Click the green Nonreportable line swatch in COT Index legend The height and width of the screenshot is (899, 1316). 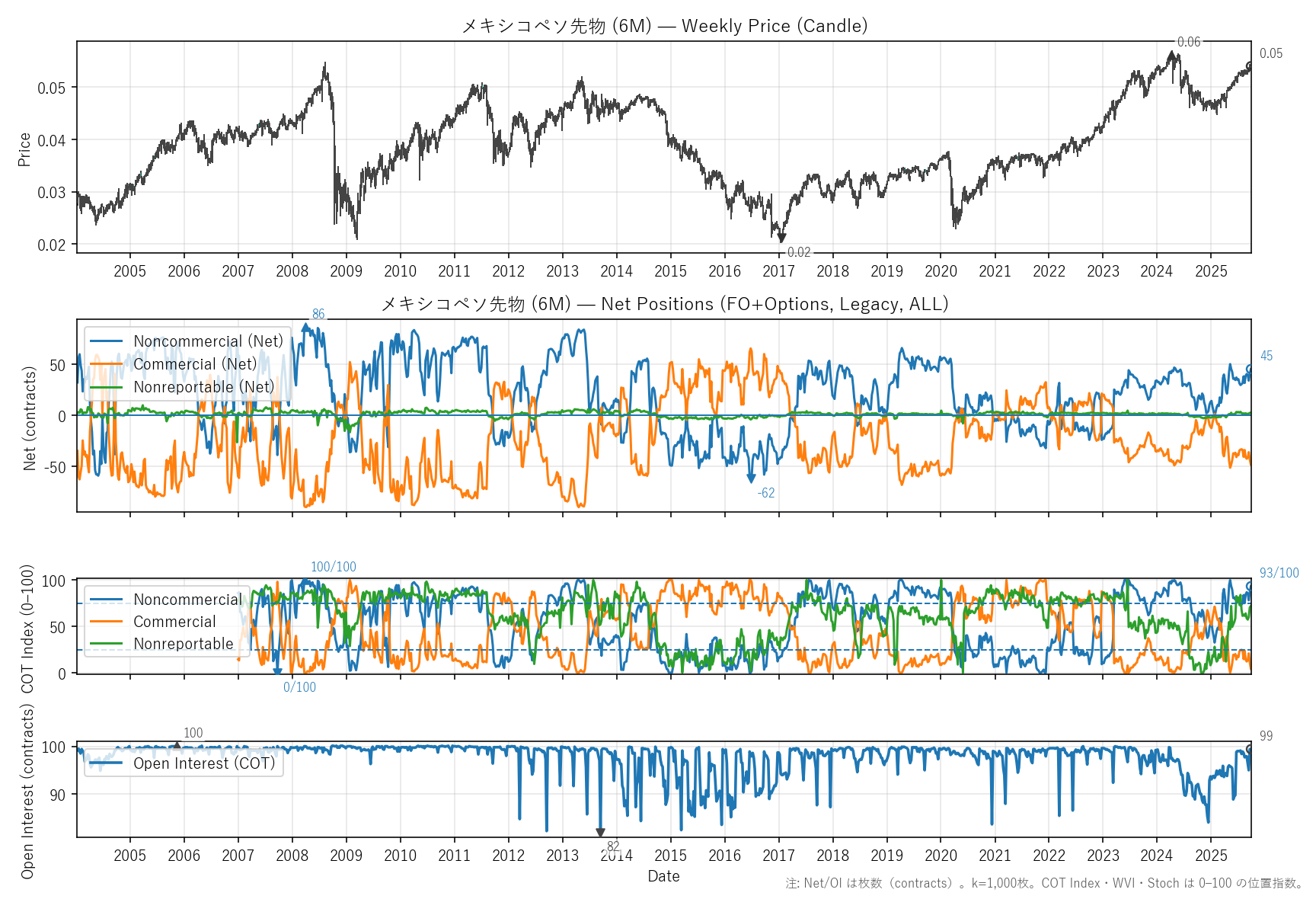tap(106, 644)
